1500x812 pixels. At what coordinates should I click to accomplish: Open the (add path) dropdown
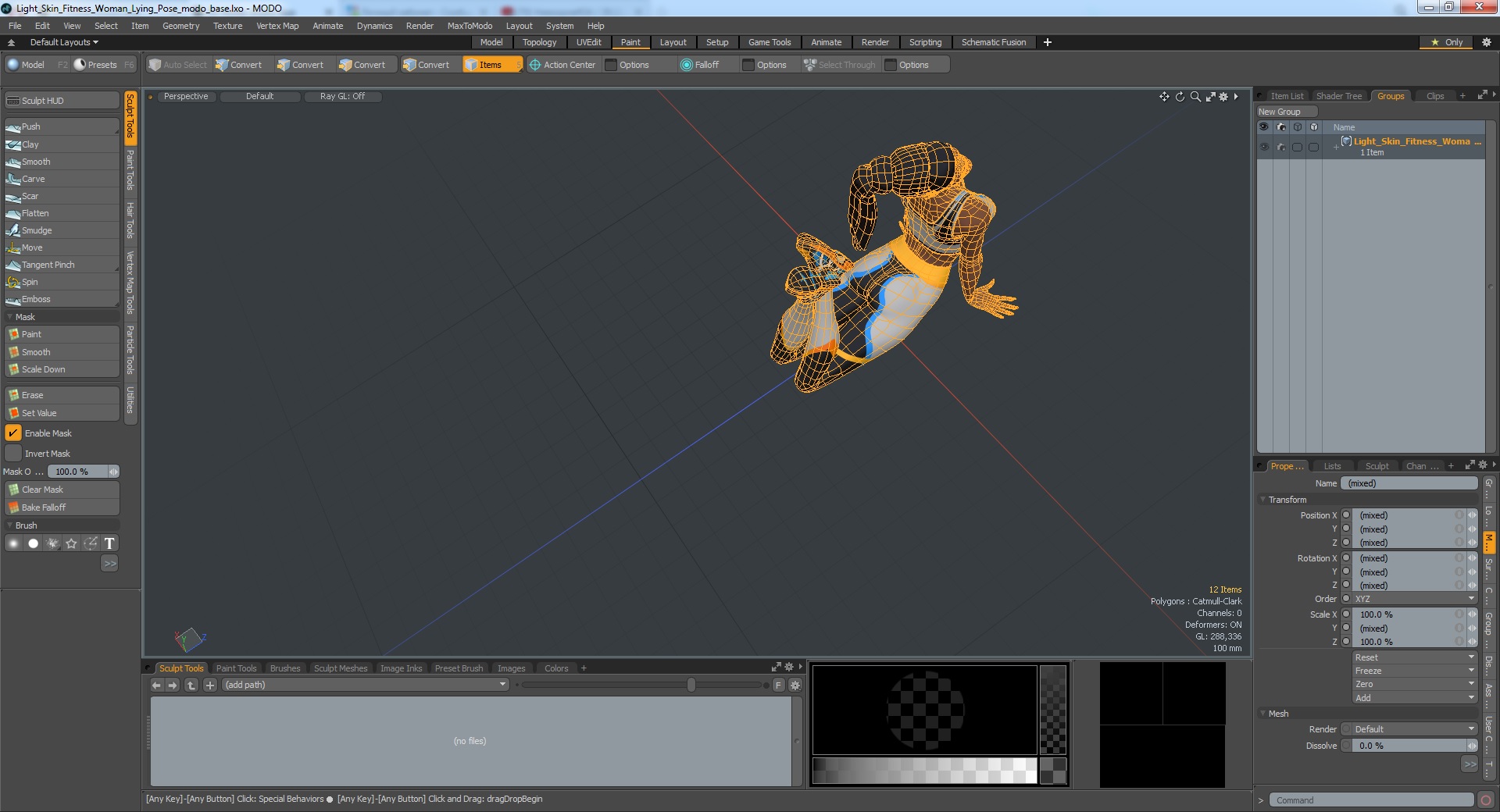[x=366, y=685]
